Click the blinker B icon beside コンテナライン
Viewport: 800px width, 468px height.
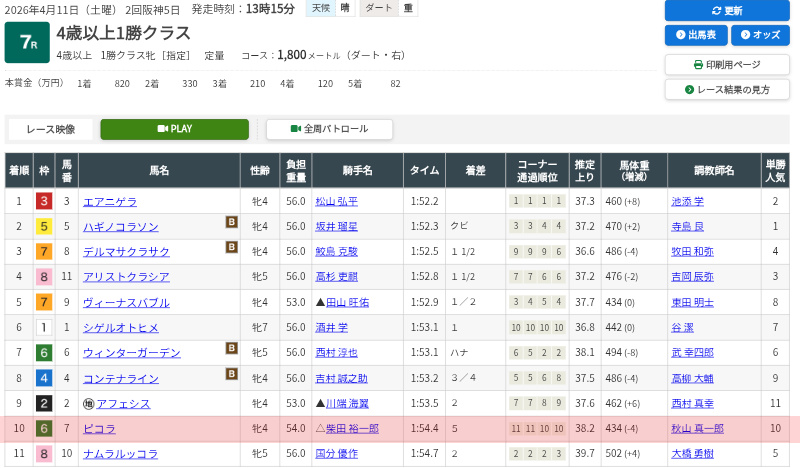[231, 373]
